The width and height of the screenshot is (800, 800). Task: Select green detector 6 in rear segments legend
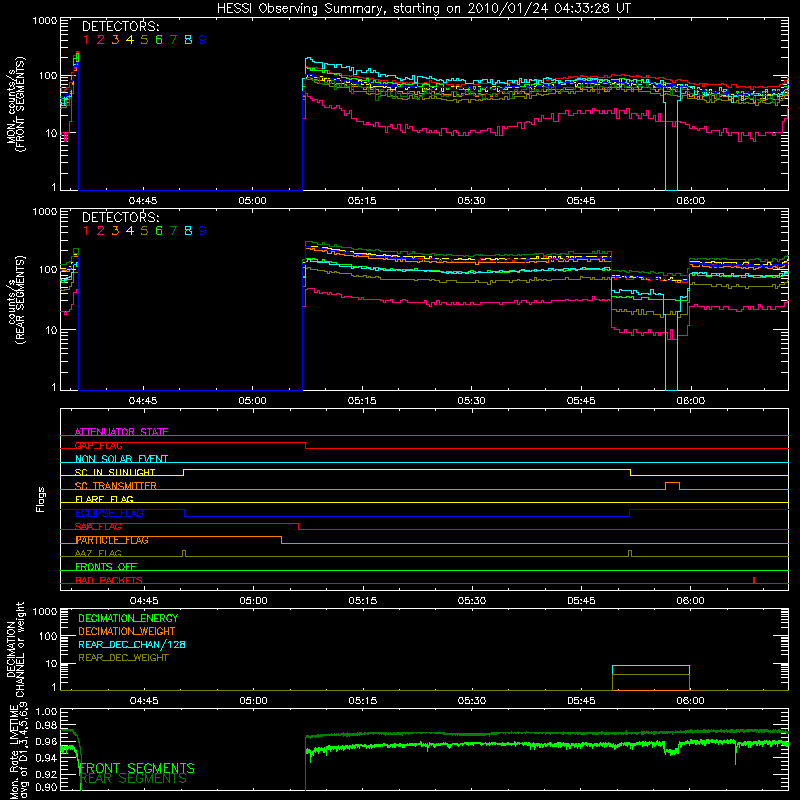[x=159, y=231]
